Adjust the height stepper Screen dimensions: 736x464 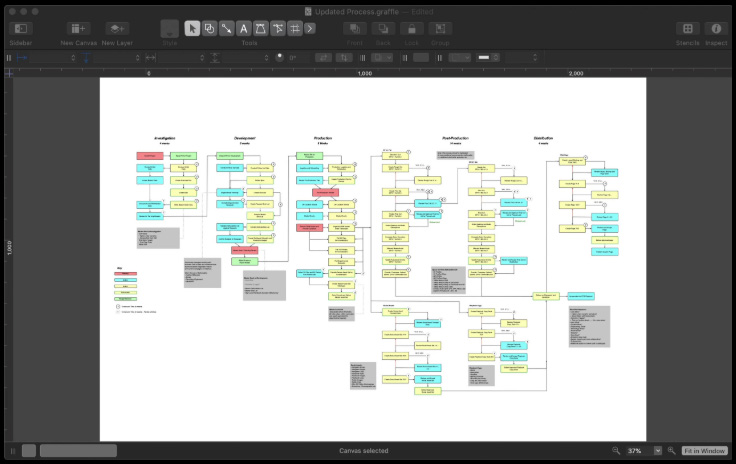tap(266, 58)
